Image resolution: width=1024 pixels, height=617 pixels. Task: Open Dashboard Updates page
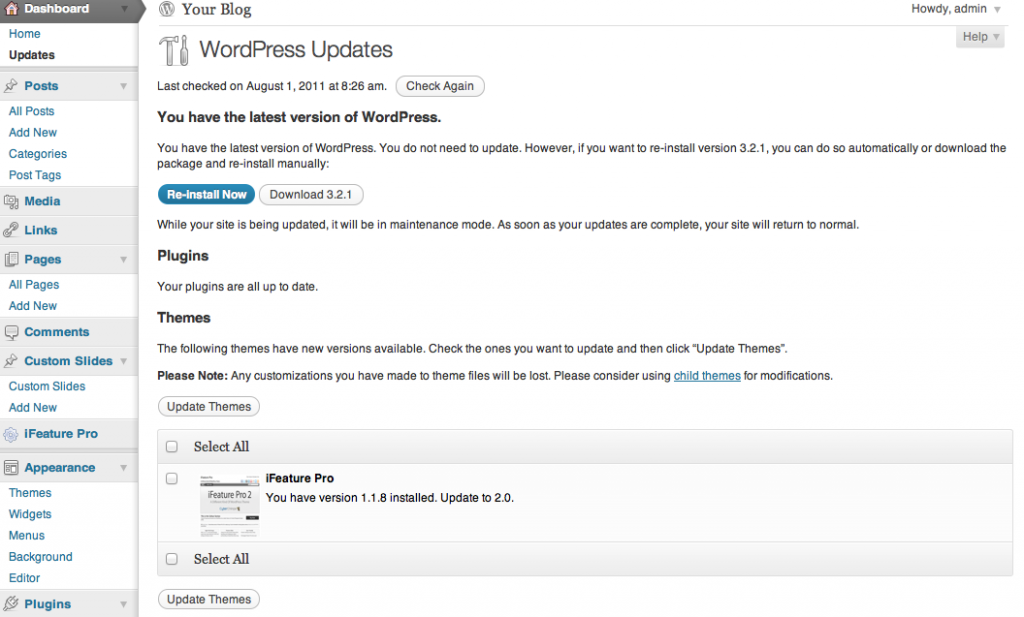(x=31, y=55)
